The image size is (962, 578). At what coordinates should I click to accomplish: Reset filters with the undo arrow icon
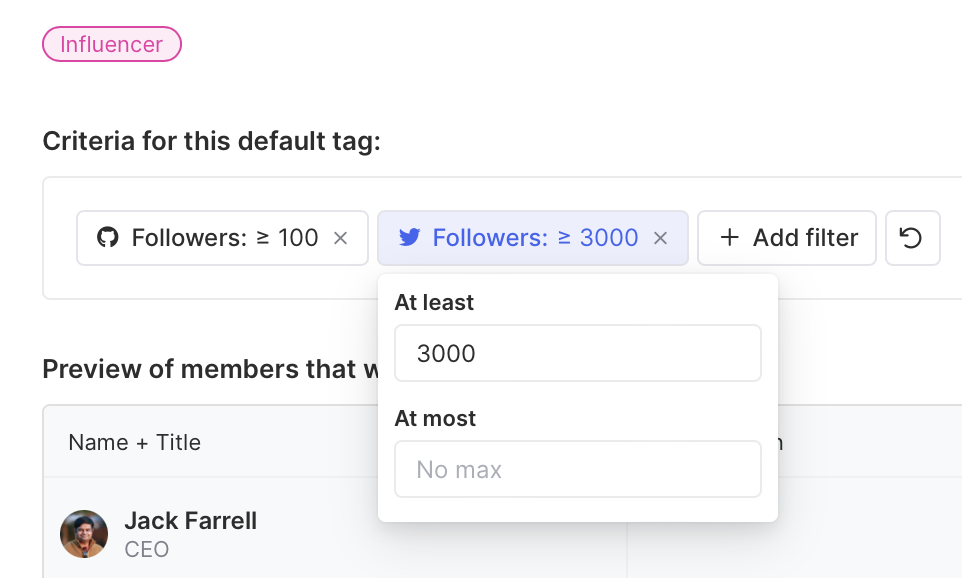tap(912, 238)
